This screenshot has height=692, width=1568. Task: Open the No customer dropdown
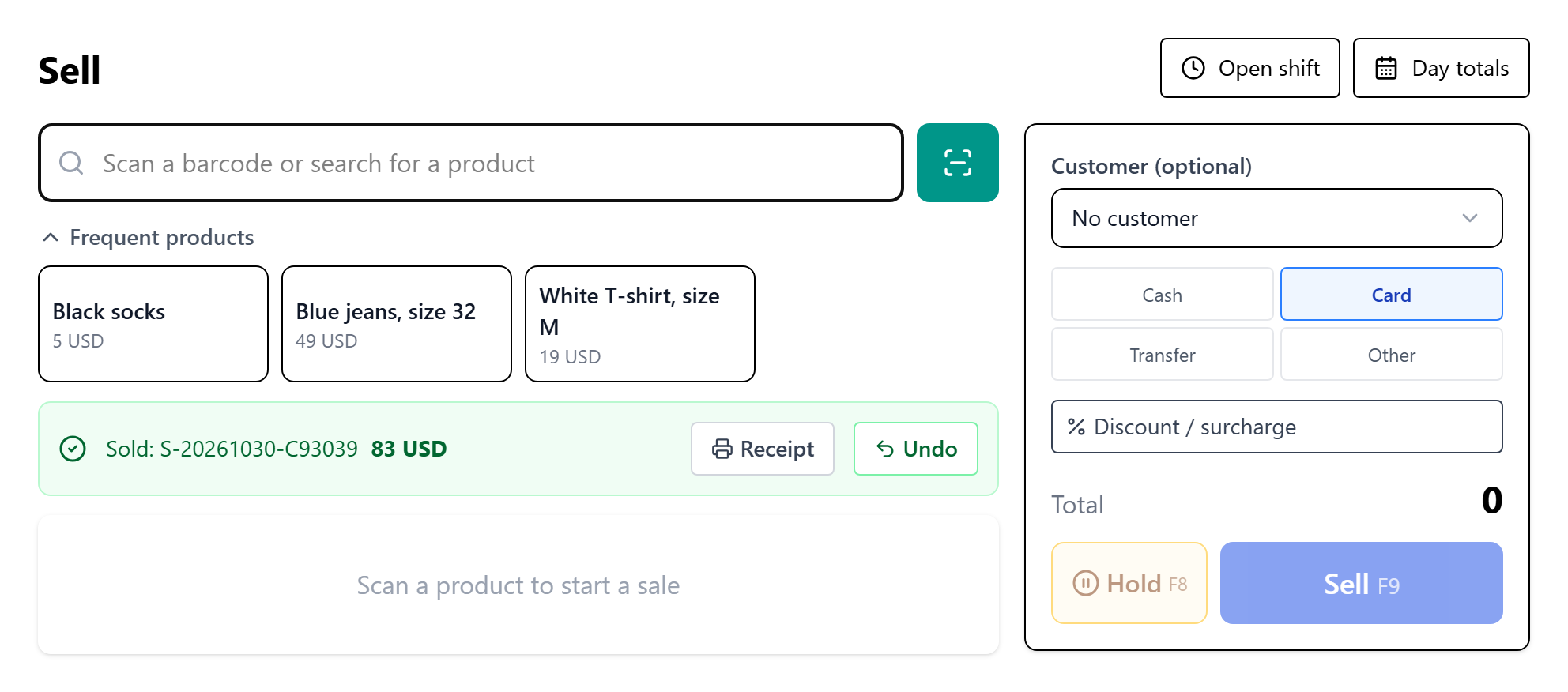point(1276,218)
